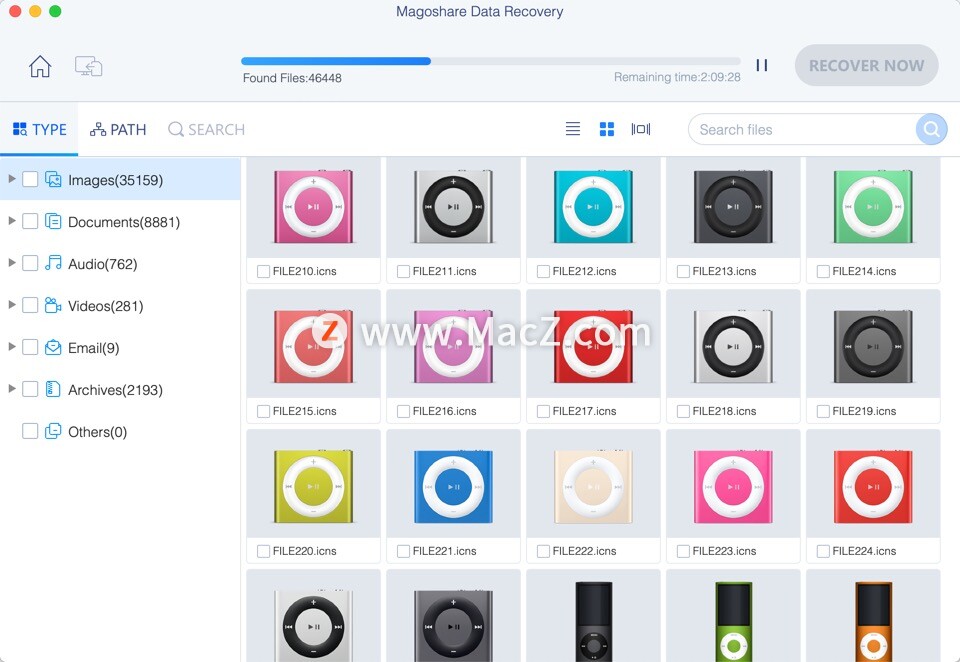Check the Email(9) checkbox
960x662 pixels.
click(x=30, y=347)
